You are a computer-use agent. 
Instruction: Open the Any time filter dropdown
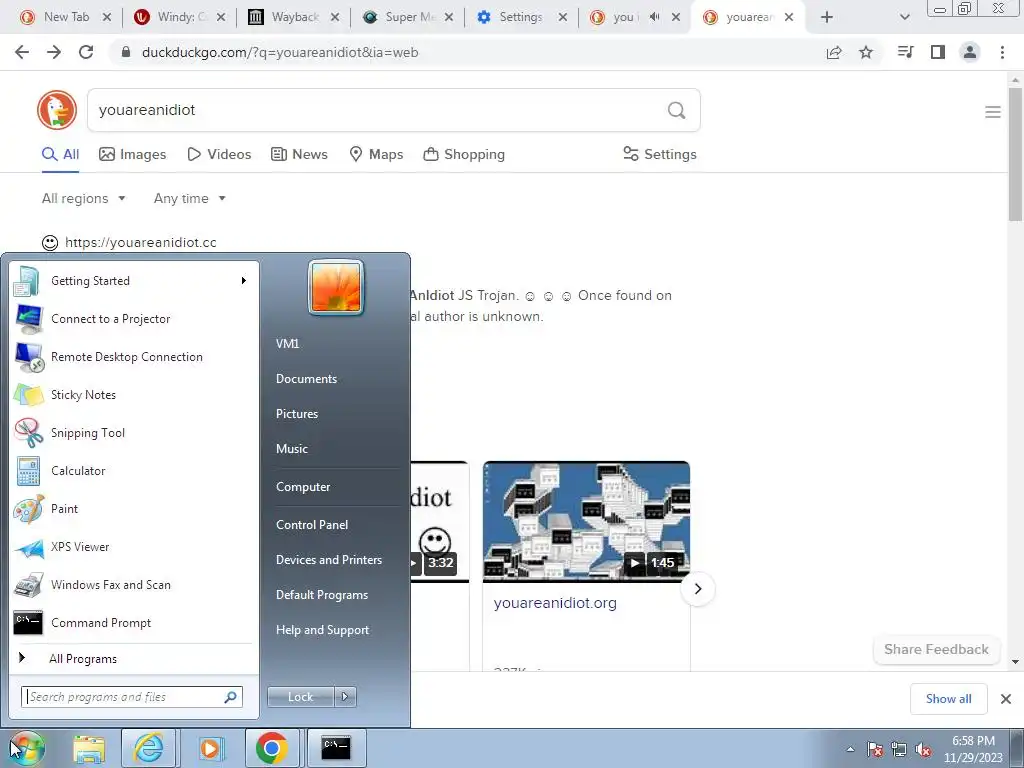tap(190, 199)
